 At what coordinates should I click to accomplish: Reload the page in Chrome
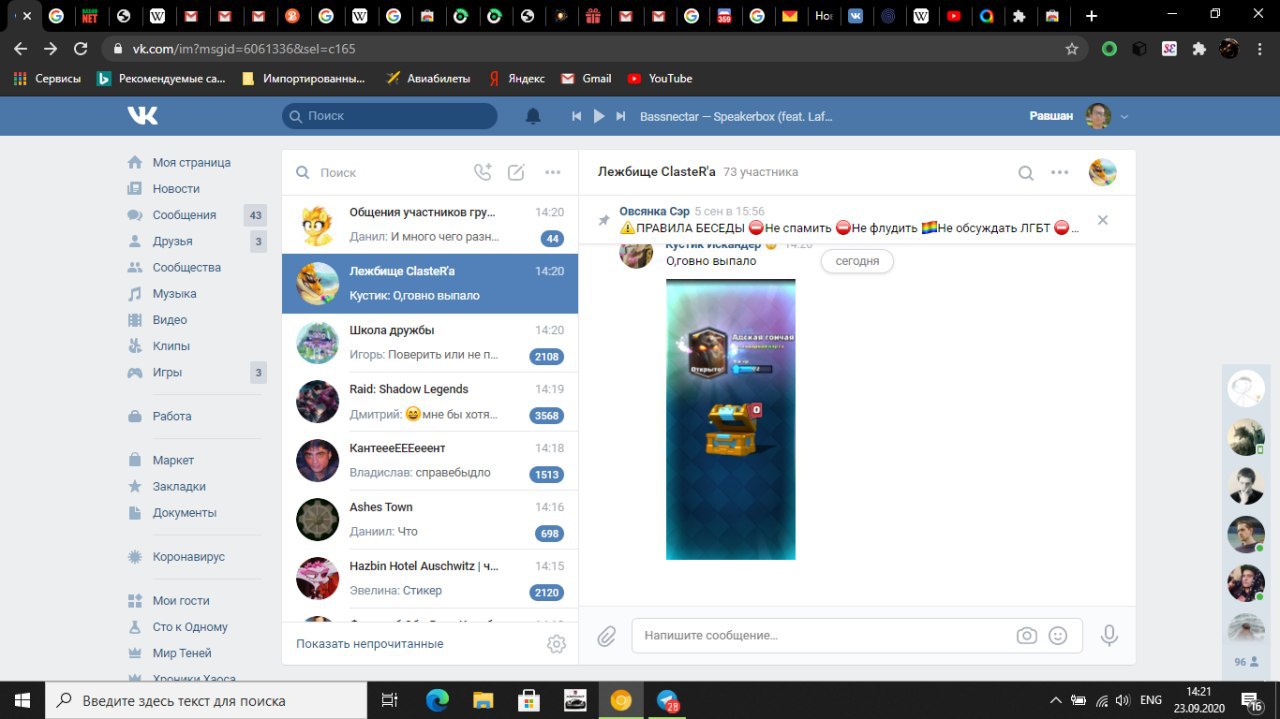(81, 48)
